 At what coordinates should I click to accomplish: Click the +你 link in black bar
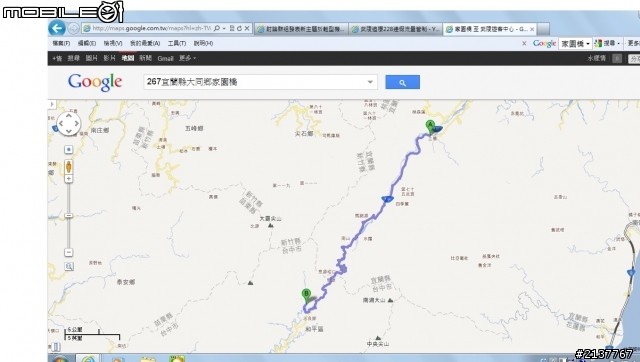57,58
